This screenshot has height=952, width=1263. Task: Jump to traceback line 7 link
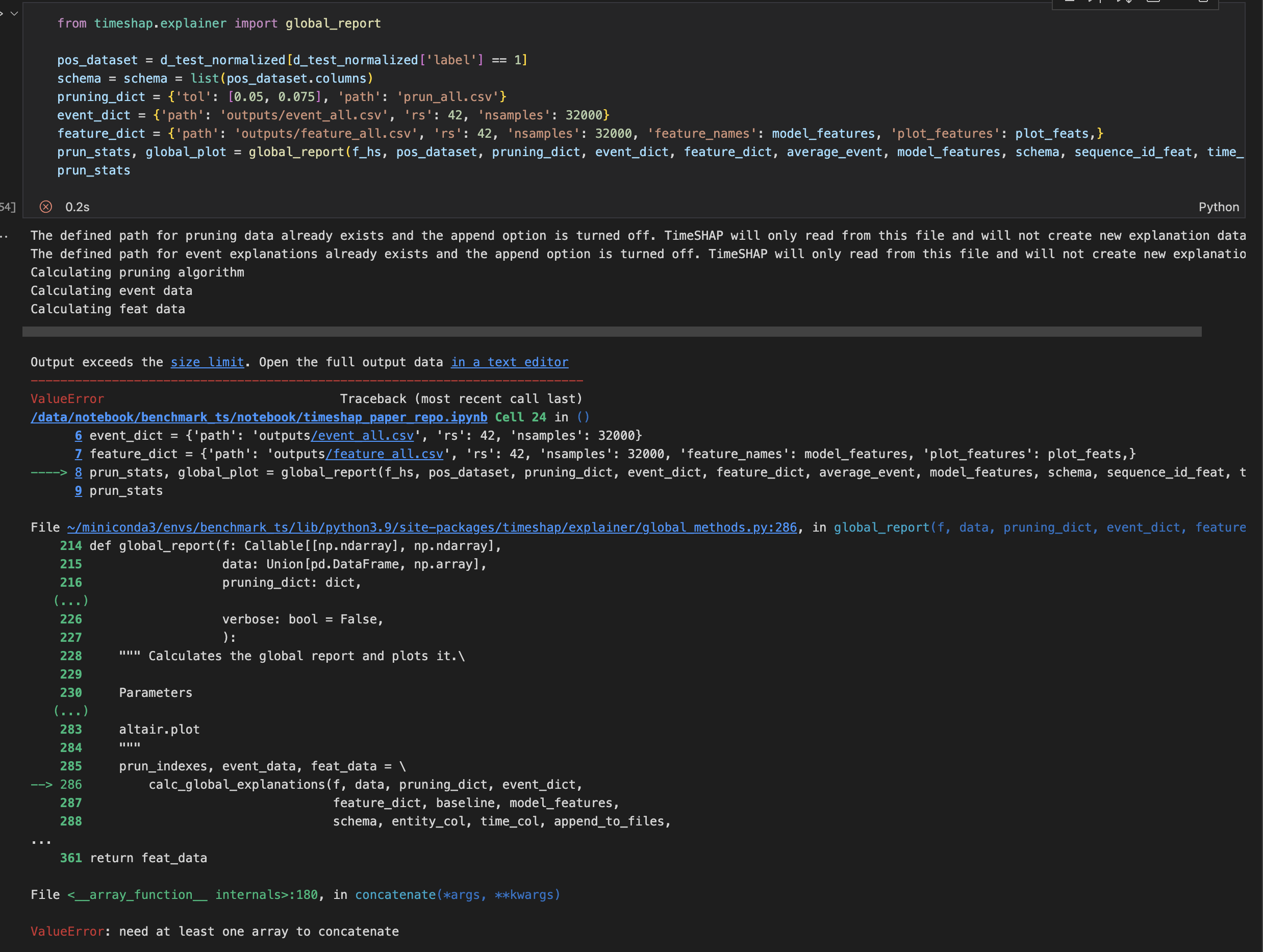pos(78,454)
